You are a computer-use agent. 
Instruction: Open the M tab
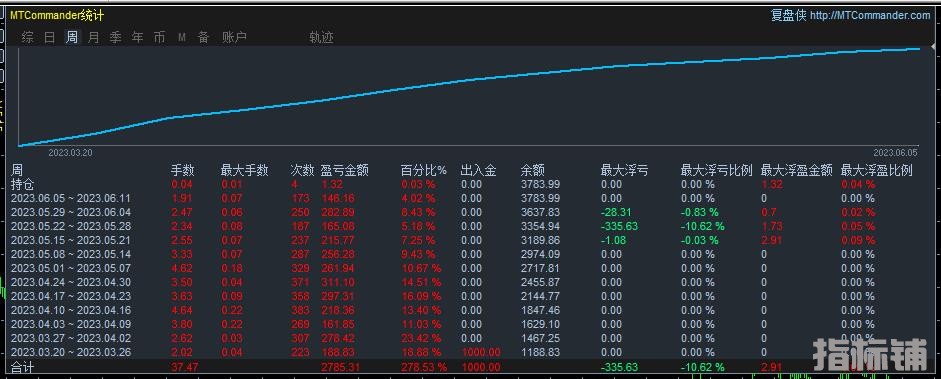pyautogui.click(x=182, y=38)
